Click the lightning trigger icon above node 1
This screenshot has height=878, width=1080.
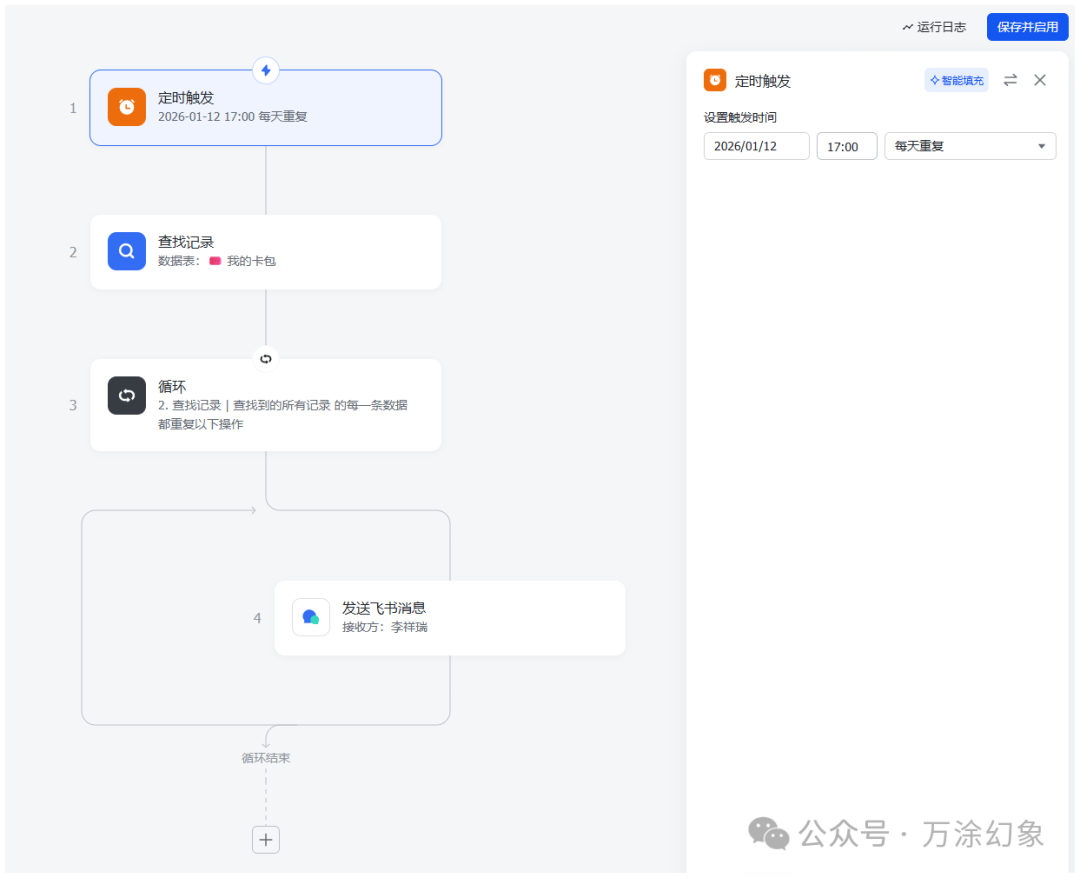[x=265, y=71]
